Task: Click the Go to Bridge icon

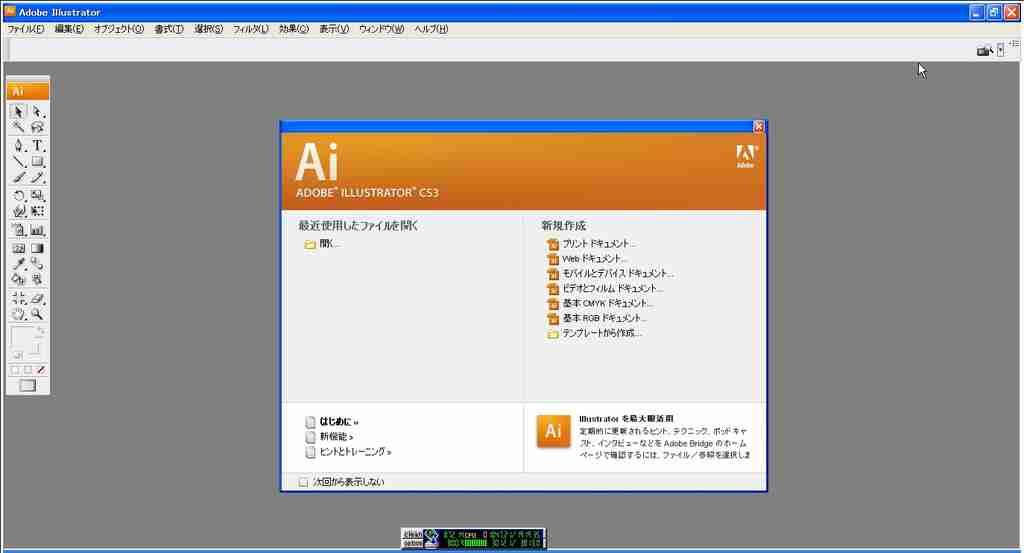Action: pyautogui.click(x=984, y=50)
